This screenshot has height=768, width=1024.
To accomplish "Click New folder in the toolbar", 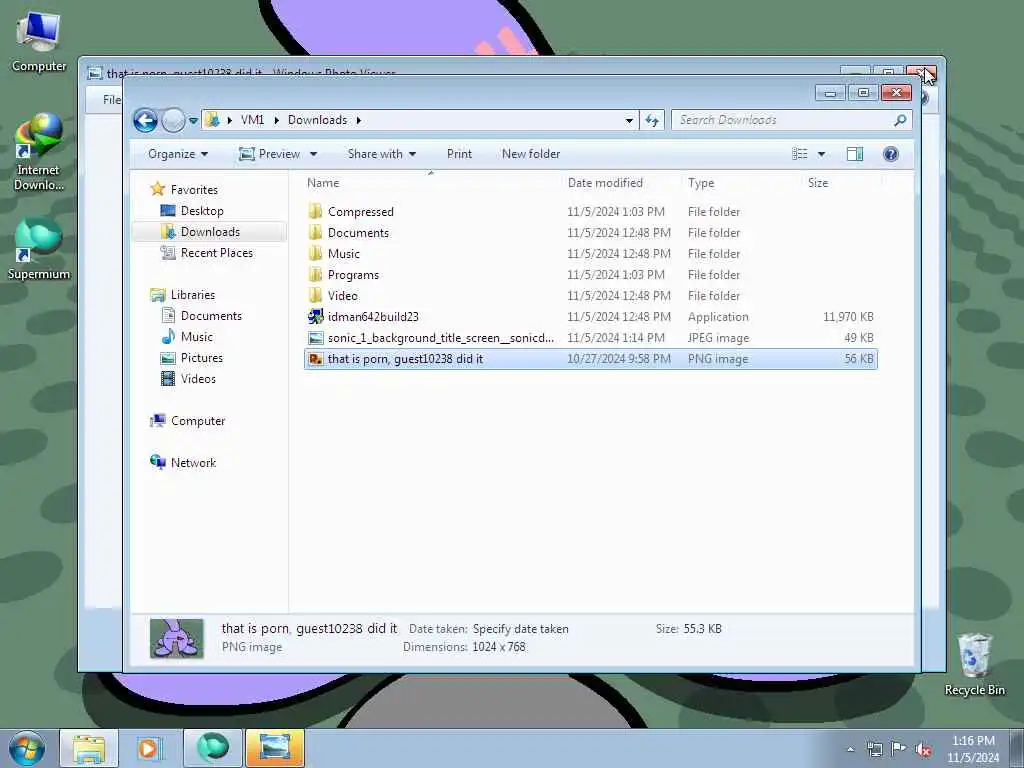I will coord(531,154).
